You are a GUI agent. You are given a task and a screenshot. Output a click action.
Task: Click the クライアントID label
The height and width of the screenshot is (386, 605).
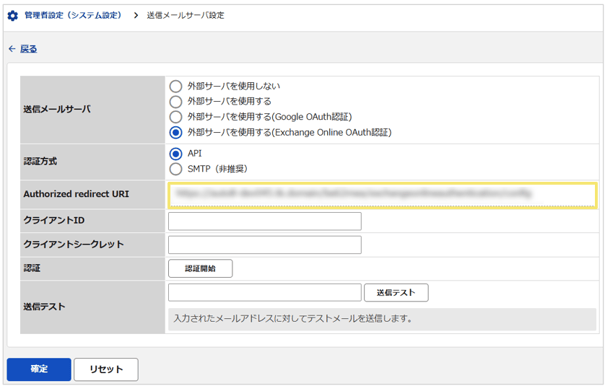pos(54,220)
